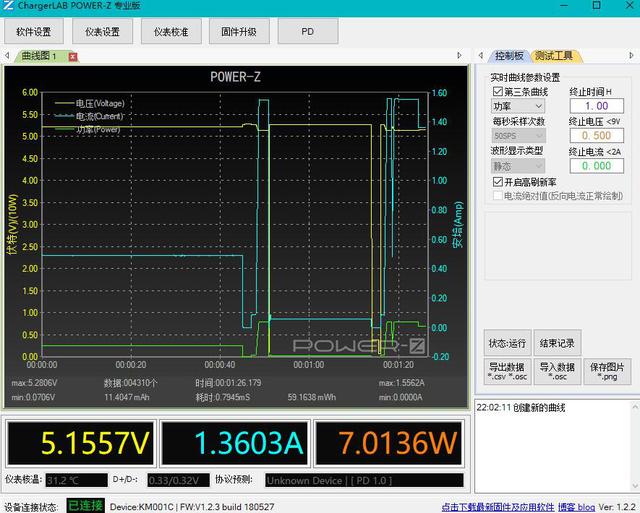Click the ChargerLAB Z logo in title bar
The height and width of the screenshot is (513, 640).
point(8,5)
